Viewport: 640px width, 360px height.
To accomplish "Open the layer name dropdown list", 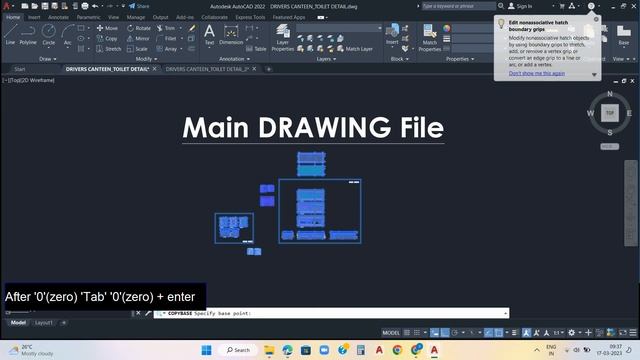I will [x=339, y=28].
